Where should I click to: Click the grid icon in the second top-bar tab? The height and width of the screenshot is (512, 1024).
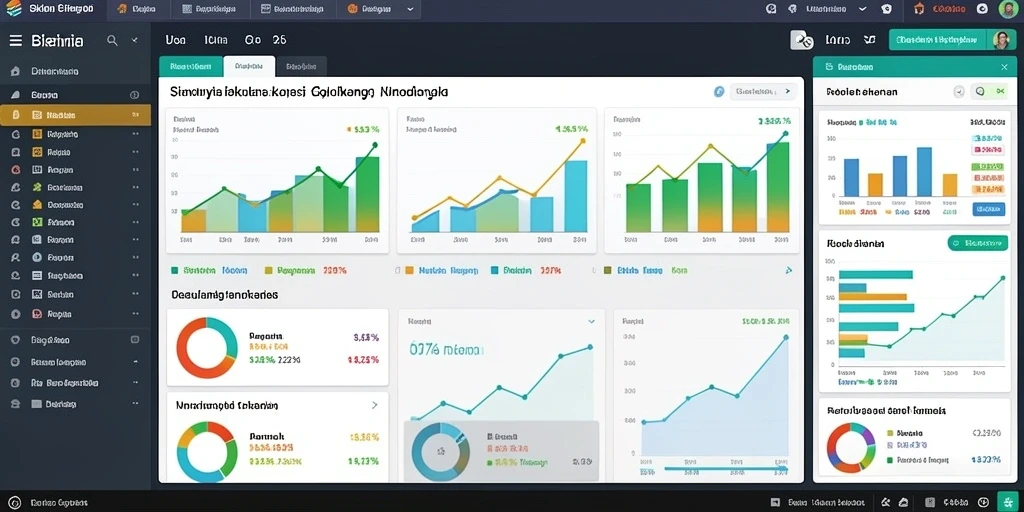tap(187, 9)
